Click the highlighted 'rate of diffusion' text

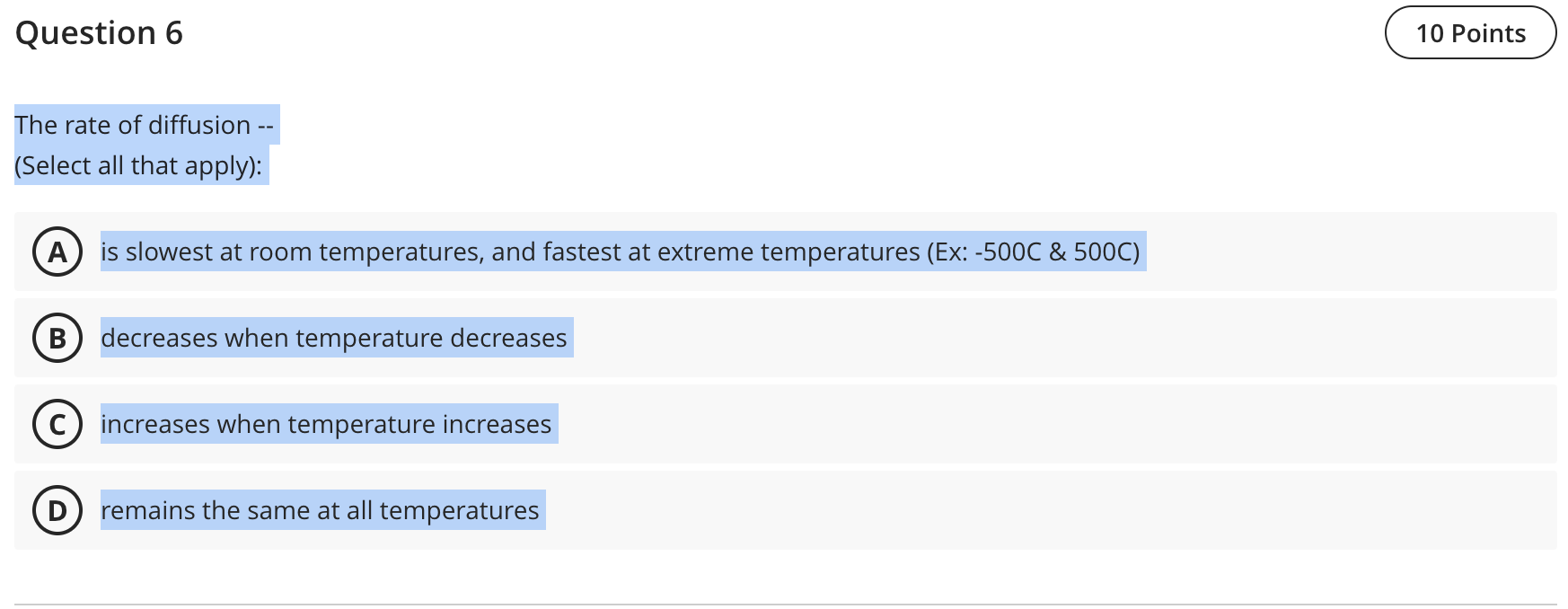click(x=144, y=125)
